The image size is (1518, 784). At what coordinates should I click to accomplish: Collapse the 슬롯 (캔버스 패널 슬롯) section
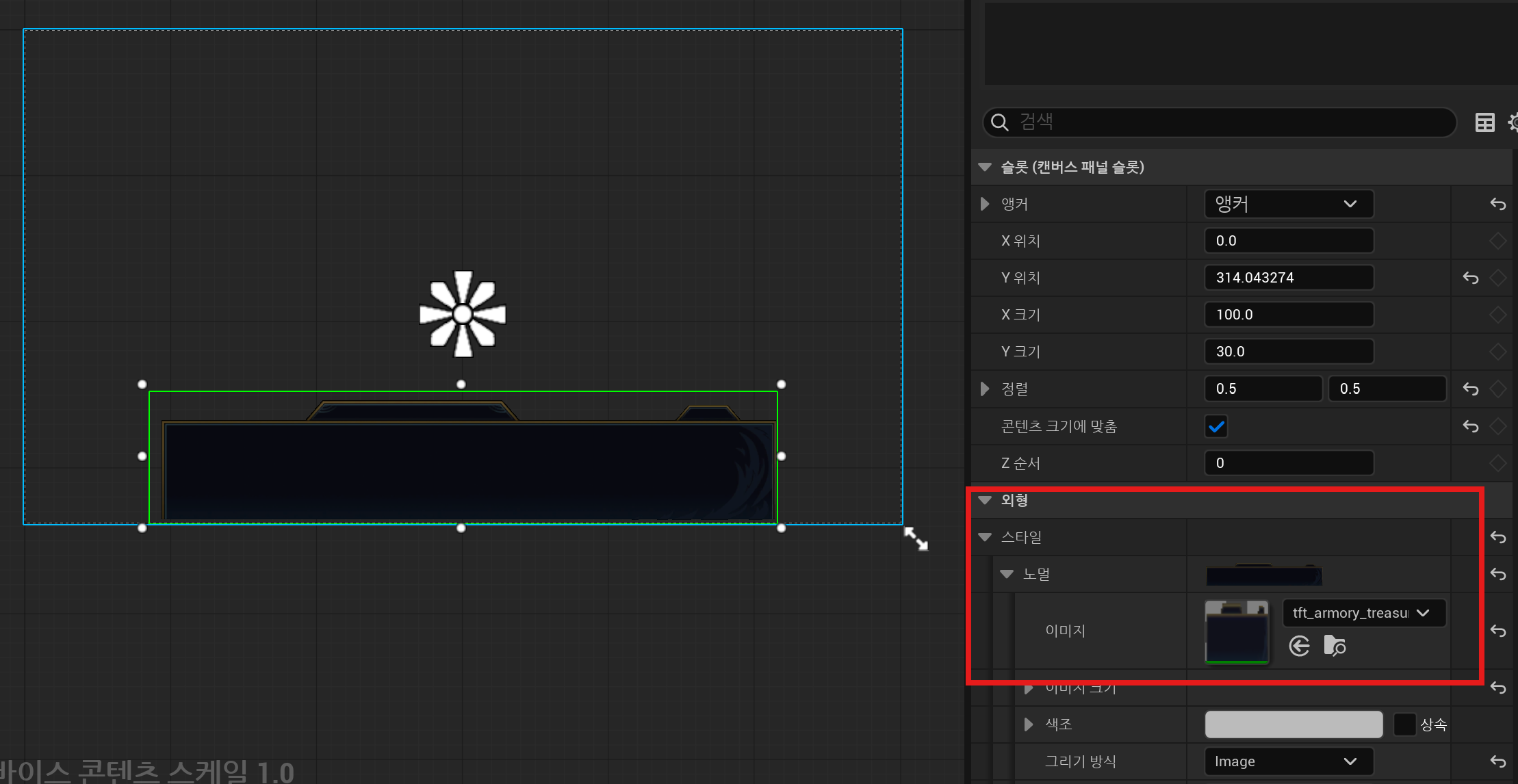point(985,167)
